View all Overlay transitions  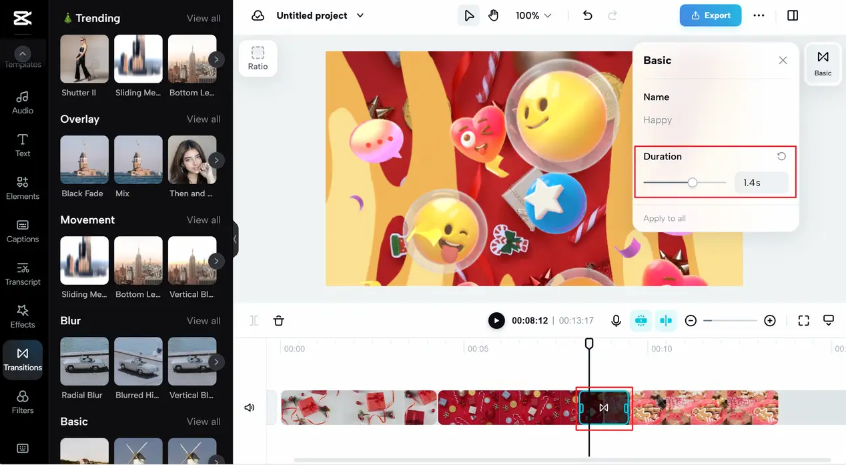(x=203, y=119)
